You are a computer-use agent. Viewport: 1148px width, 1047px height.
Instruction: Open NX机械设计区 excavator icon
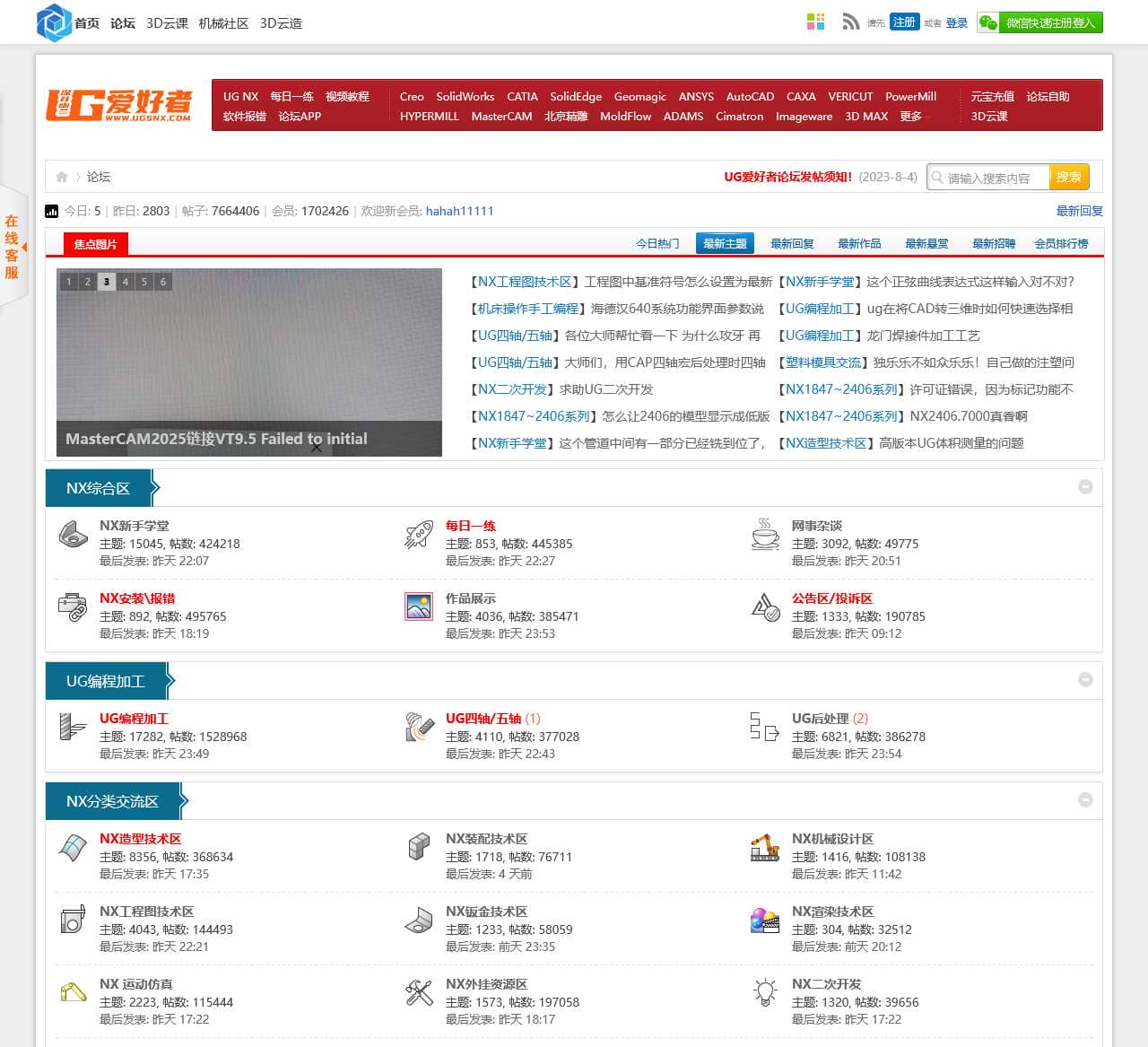coord(765,848)
